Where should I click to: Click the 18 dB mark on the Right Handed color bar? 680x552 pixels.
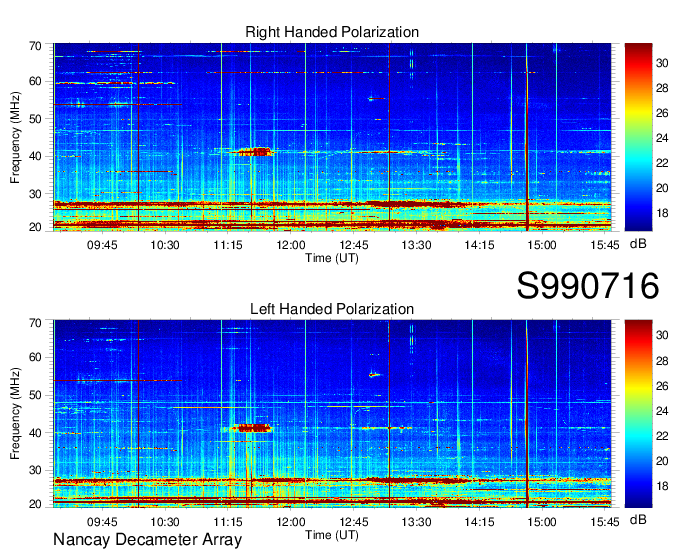point(662,213)
